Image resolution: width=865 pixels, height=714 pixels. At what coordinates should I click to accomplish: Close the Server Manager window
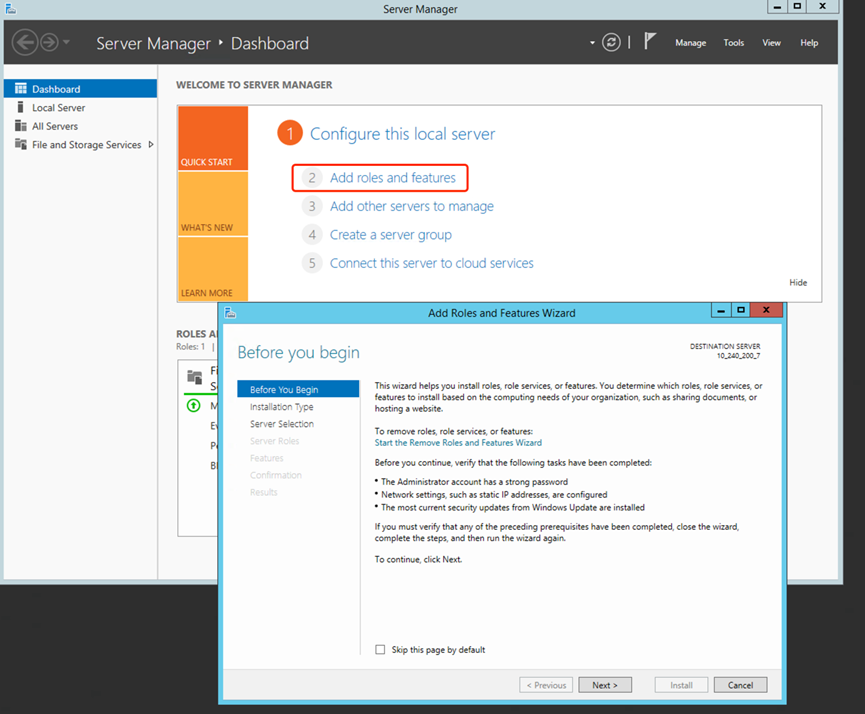tap(823, 7)
